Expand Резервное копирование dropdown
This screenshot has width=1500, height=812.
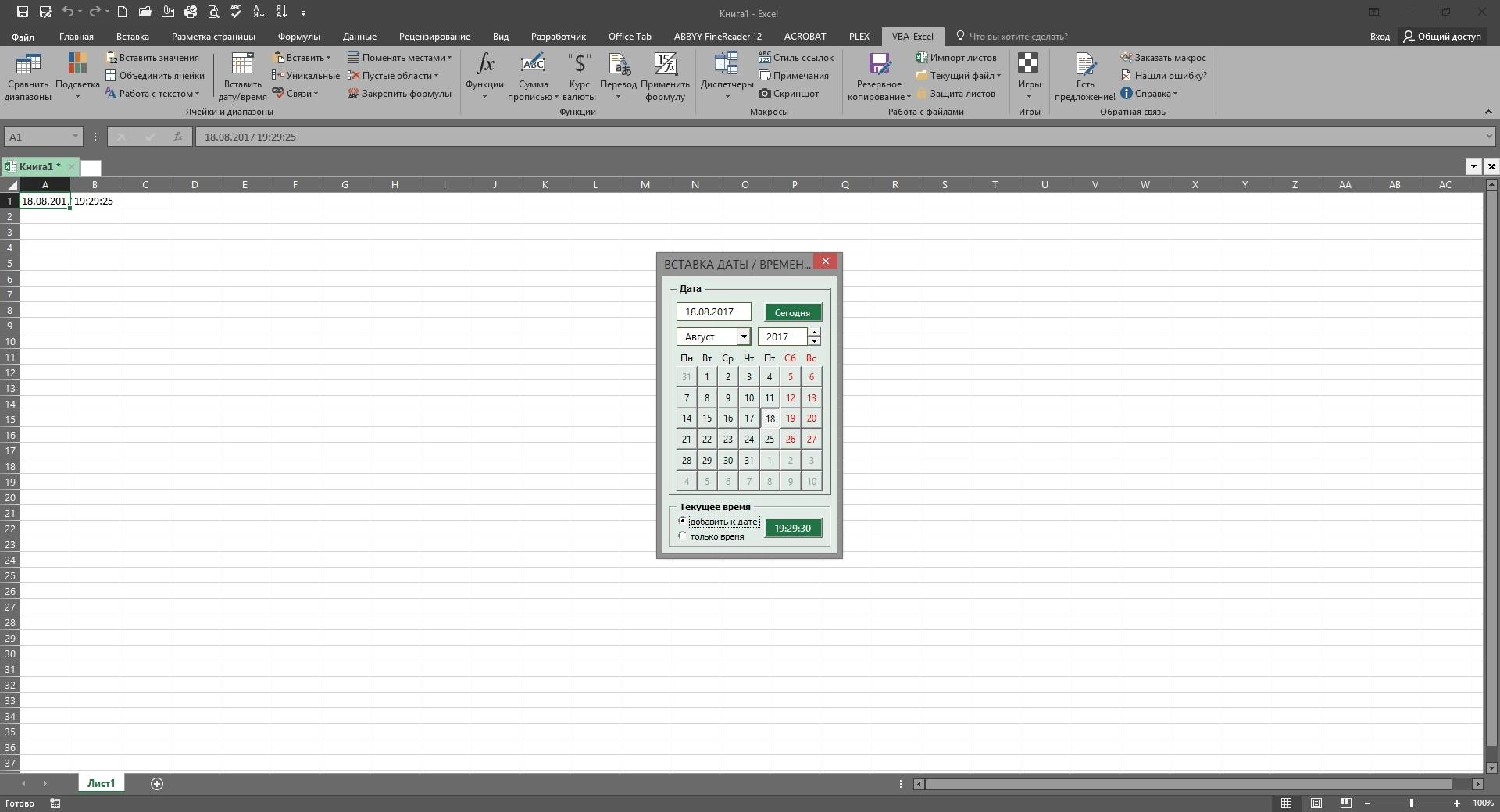(880, 77)
